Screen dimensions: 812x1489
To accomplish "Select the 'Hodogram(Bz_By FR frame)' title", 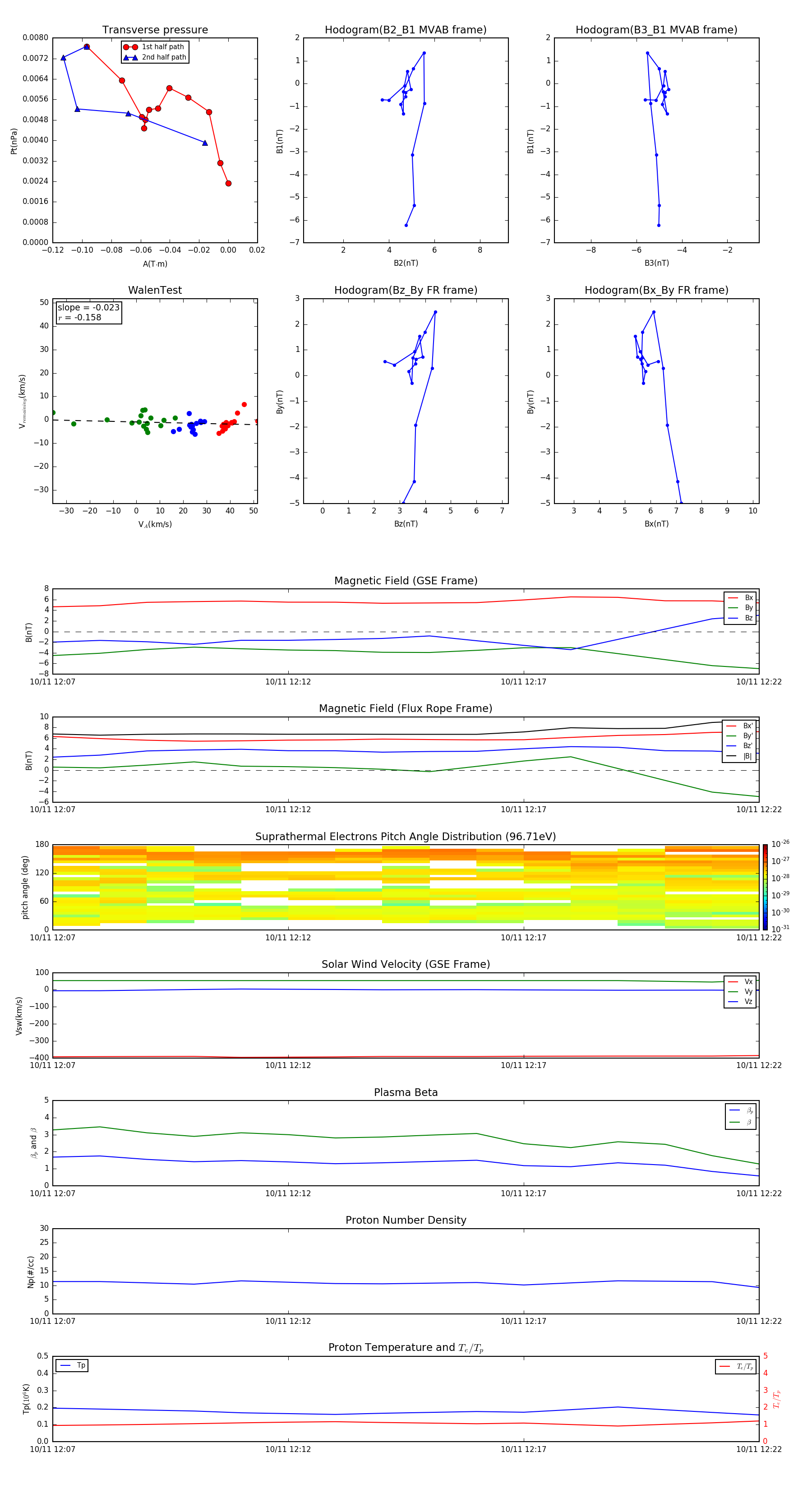I will pos(406,290).
